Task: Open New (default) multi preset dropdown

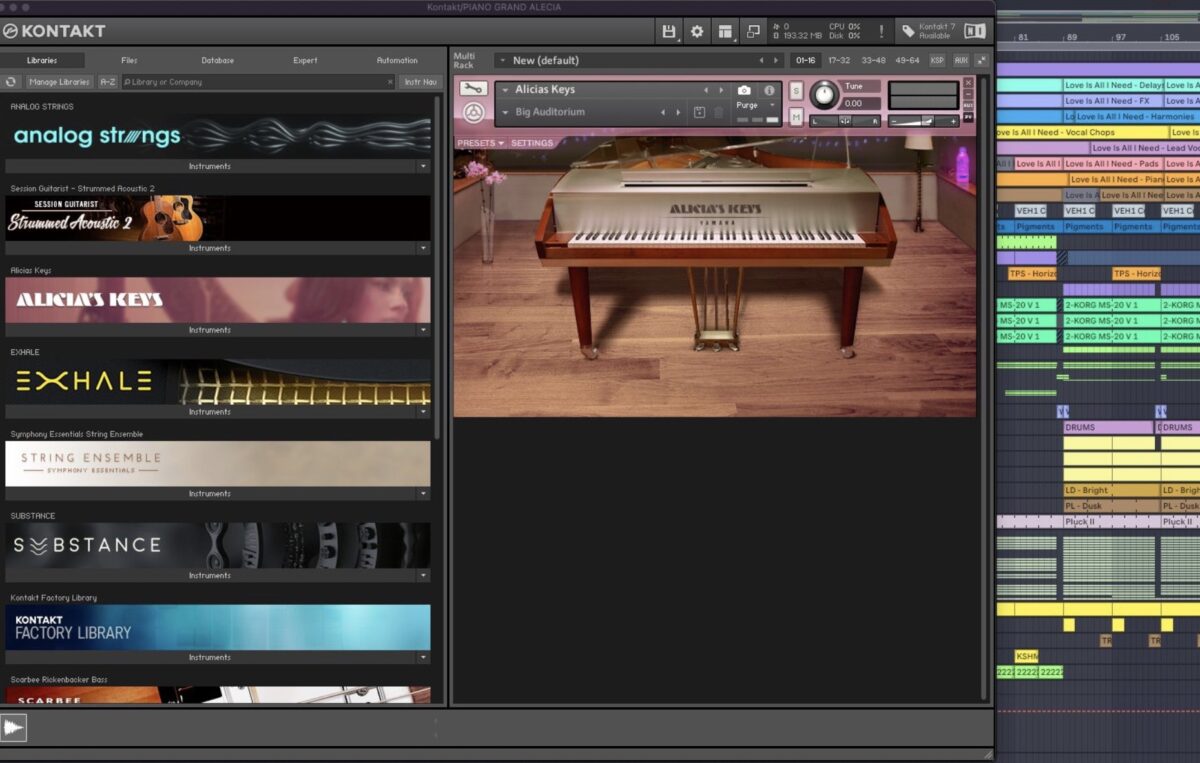Action: [502, 60]
